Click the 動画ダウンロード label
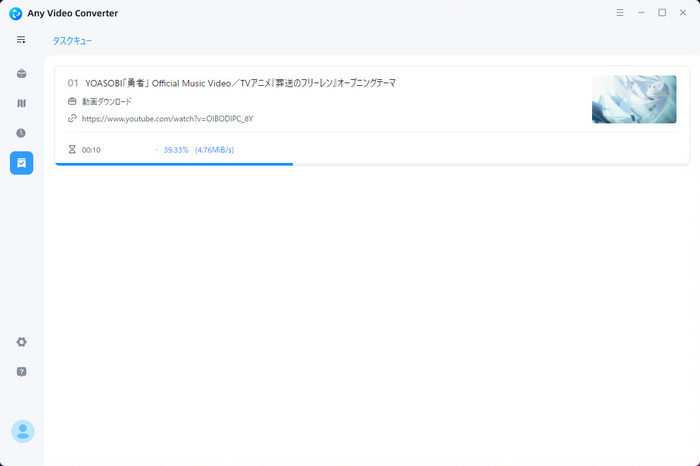Image resolution: width=700 pixels, height=466 pixels. pyautogui.click(x=107, y=102)
